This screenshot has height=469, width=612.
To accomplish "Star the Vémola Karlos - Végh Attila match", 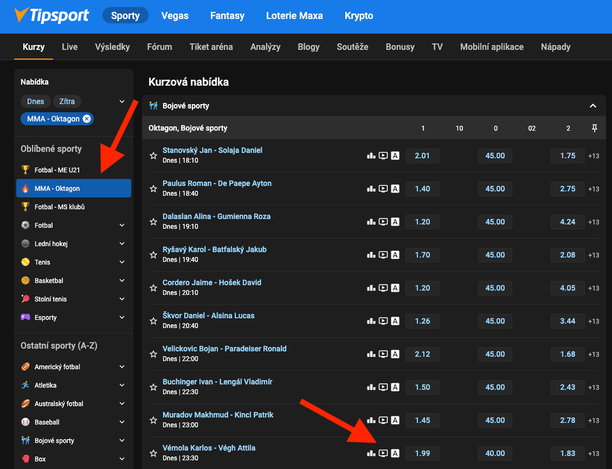I will (x=153, y=453).
